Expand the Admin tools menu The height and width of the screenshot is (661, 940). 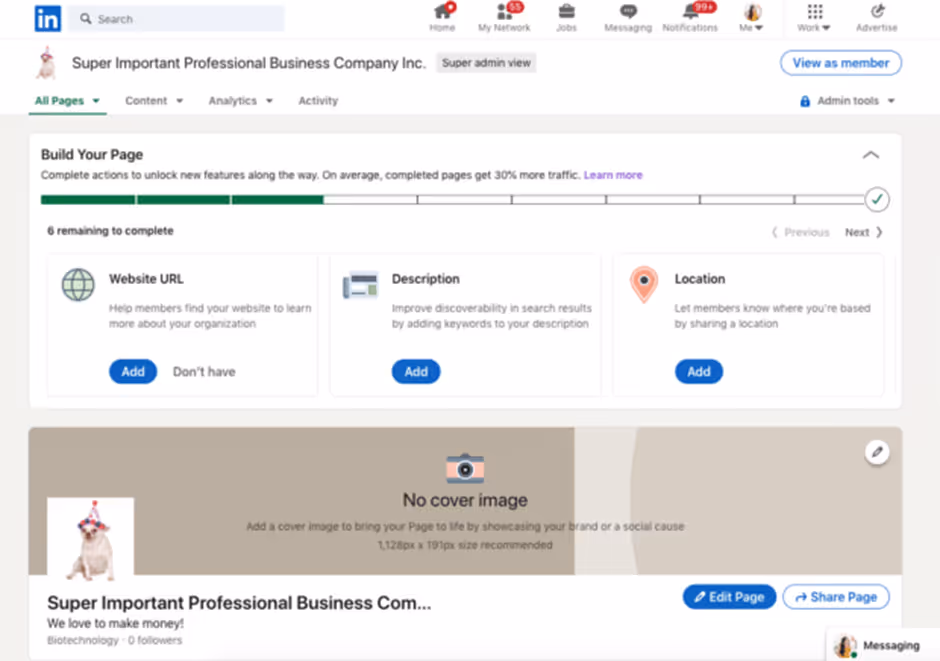coord(847,100)
